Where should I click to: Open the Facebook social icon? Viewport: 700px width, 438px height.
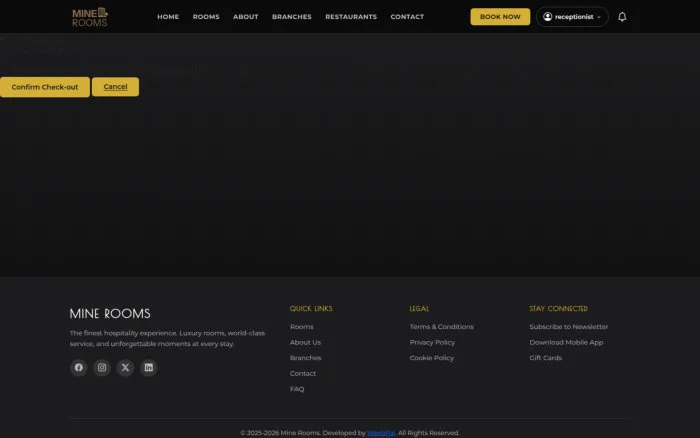pyautogui.click(x=79, y=367)
